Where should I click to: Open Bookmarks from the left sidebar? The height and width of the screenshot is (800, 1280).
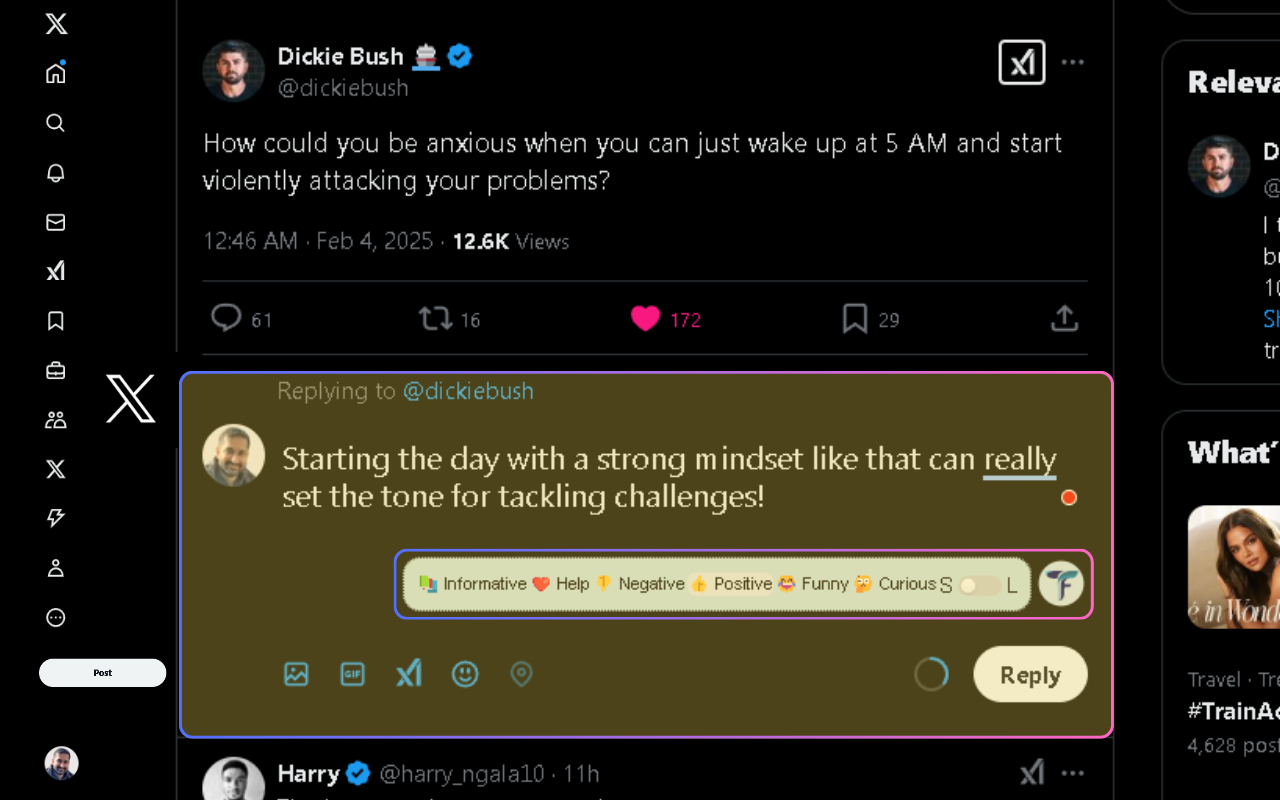pos(56,321)
